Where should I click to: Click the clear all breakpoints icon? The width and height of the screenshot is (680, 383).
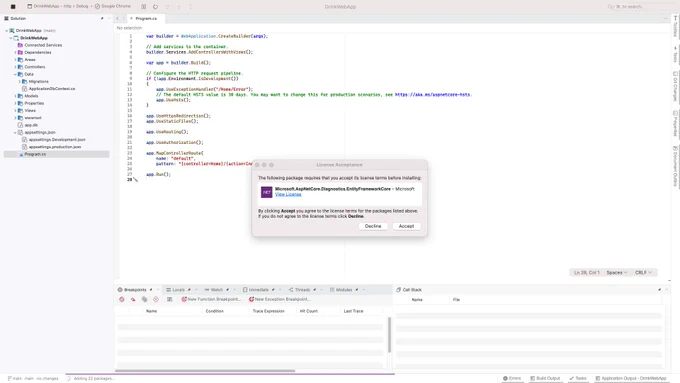(156, 299)
